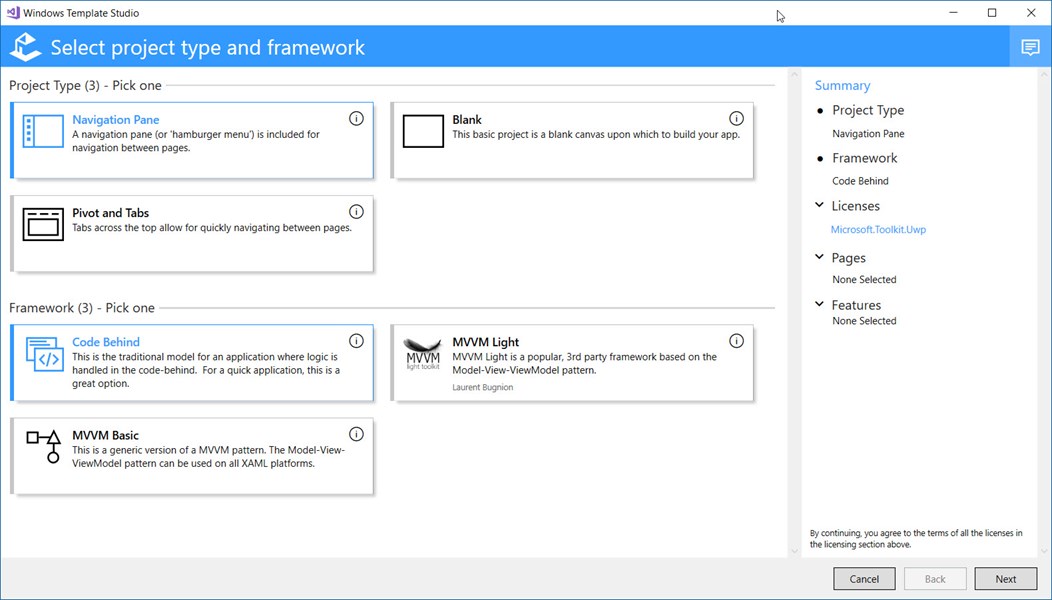Click the 'Project Type (3) - Pick one' heading
This screenshot has width=1052, height=600.
[x=85, y=85]
